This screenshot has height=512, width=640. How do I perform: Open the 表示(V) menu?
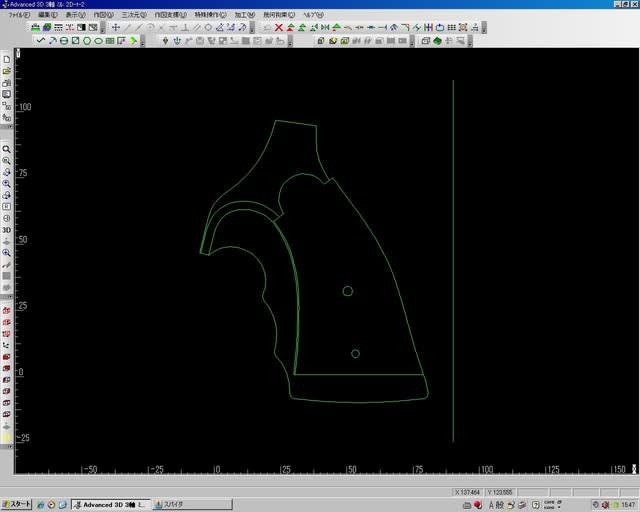pos(74,15)
